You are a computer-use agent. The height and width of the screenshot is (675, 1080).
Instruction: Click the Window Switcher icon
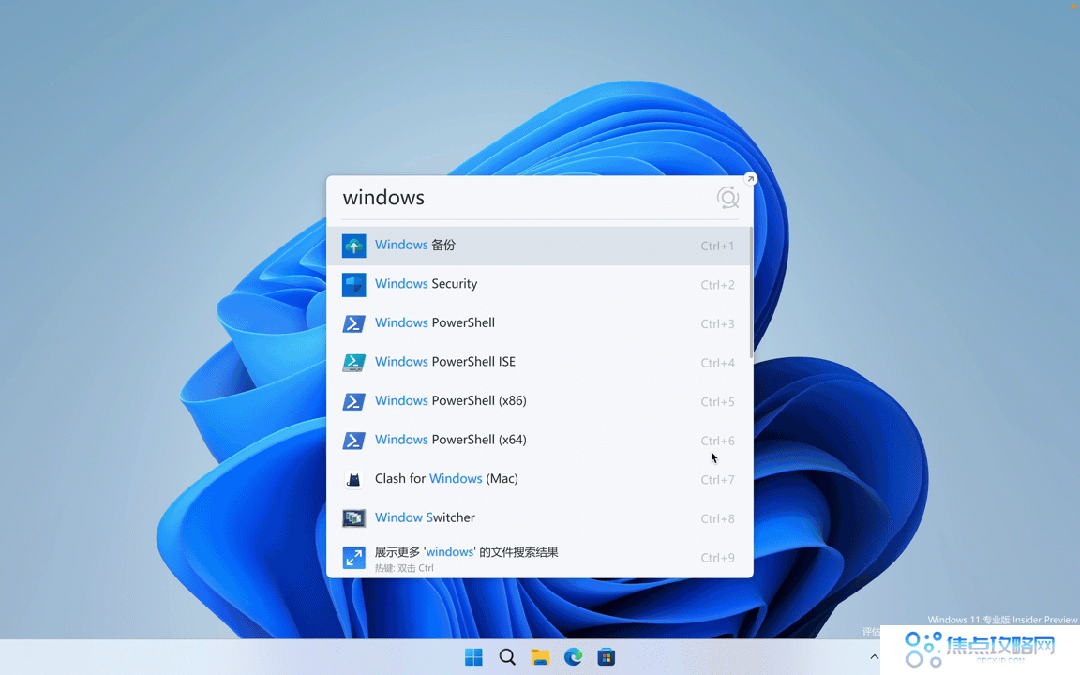point(354,518)
